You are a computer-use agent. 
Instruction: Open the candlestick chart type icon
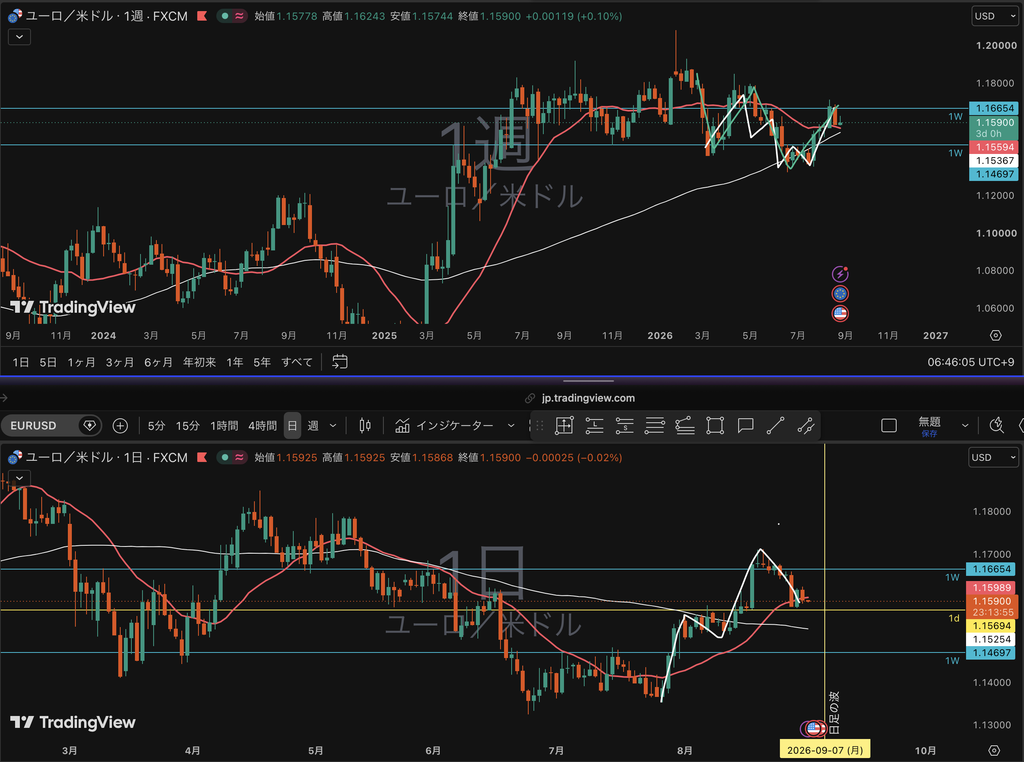pyautogui.click(x=365, y=426)
